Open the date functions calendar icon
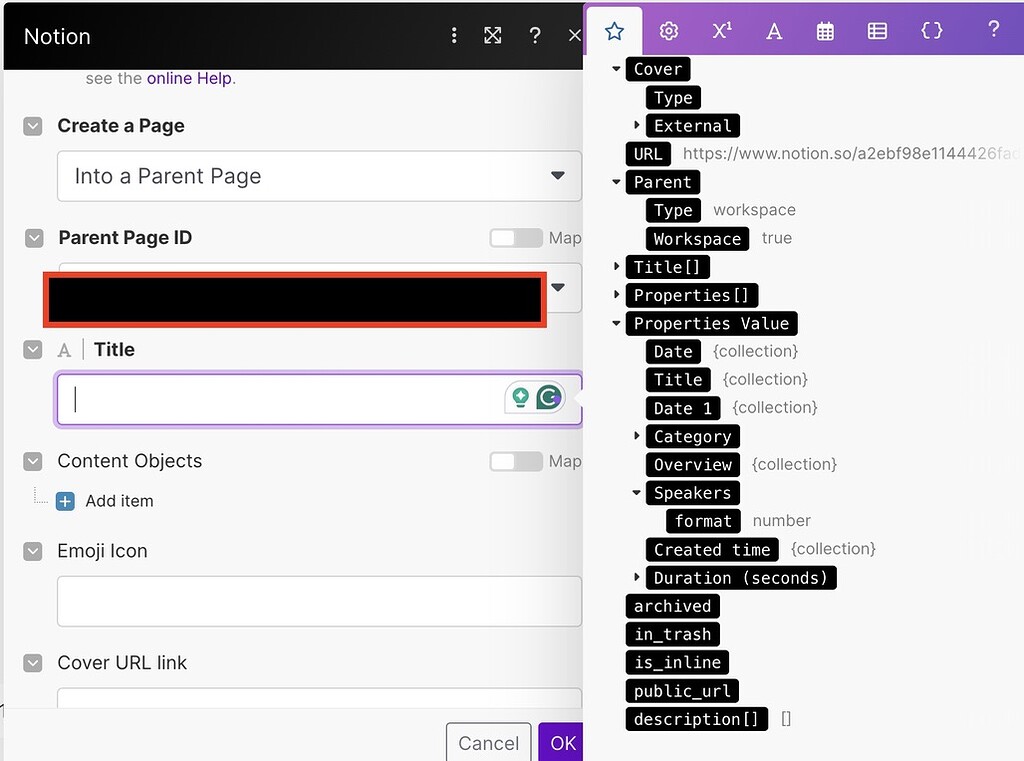Screen dimensions: 1024x761 [825, 31]
